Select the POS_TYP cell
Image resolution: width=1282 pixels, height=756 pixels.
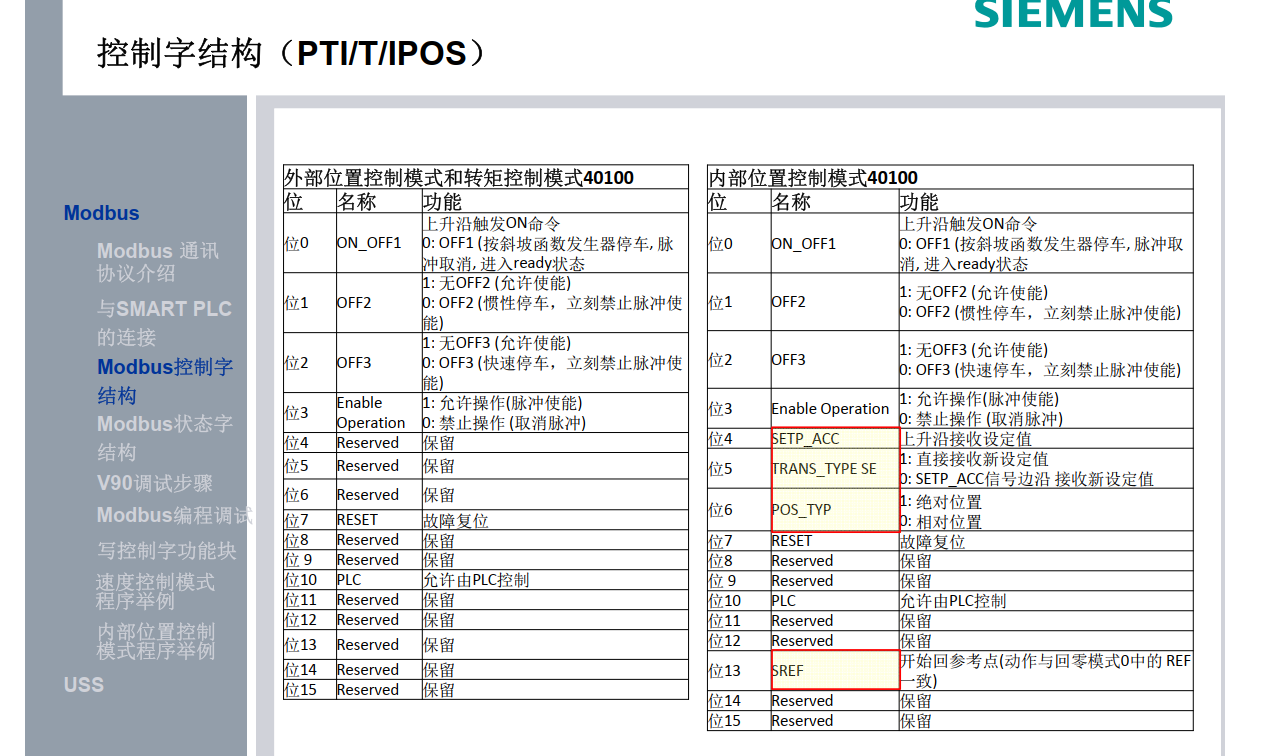[835, 509]
